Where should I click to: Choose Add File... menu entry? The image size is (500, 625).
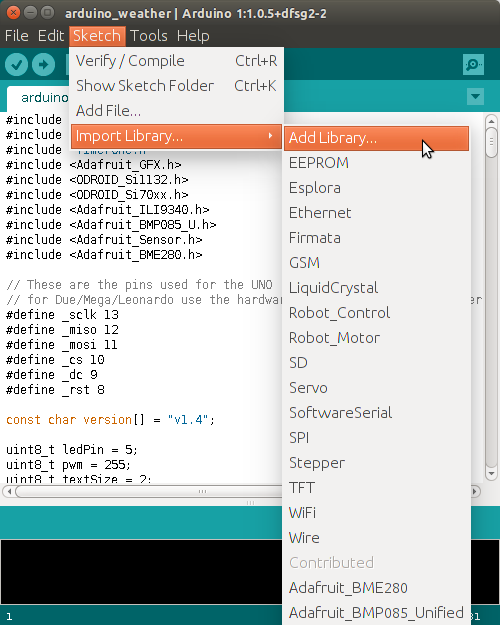(176, 111)
